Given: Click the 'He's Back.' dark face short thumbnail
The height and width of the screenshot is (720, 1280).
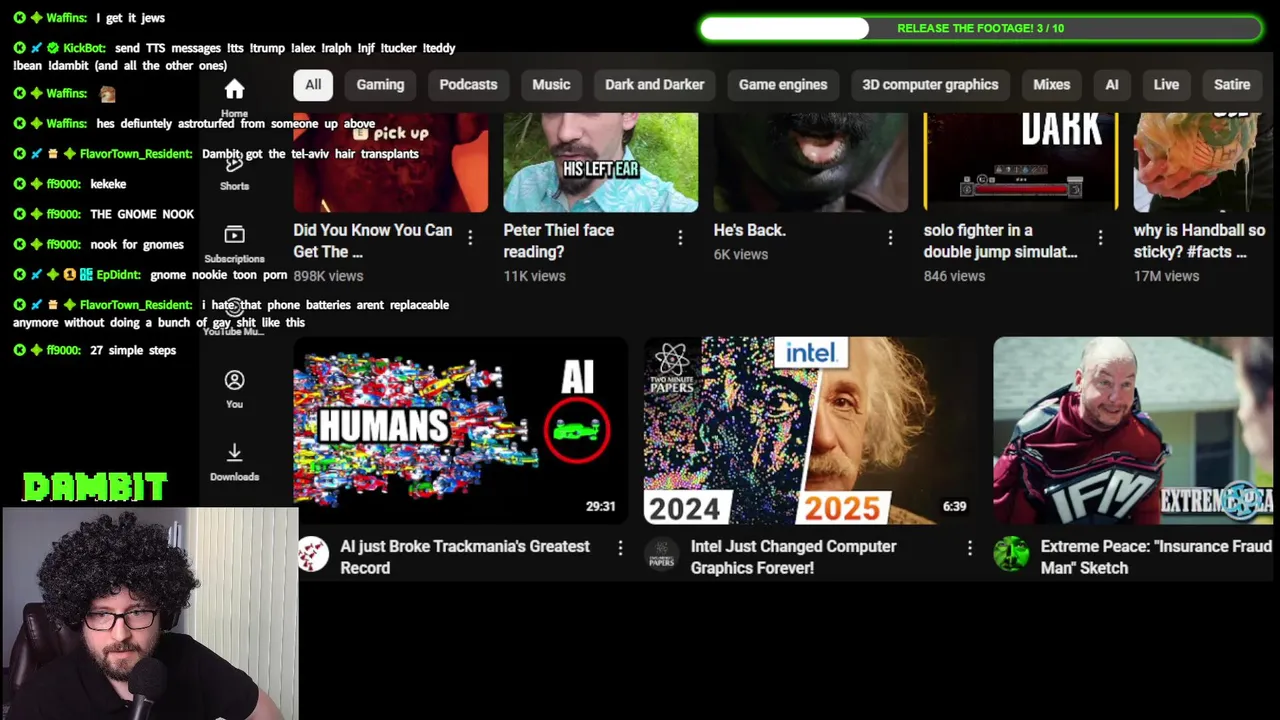Looking at the screenshot, I should [811, 162].
